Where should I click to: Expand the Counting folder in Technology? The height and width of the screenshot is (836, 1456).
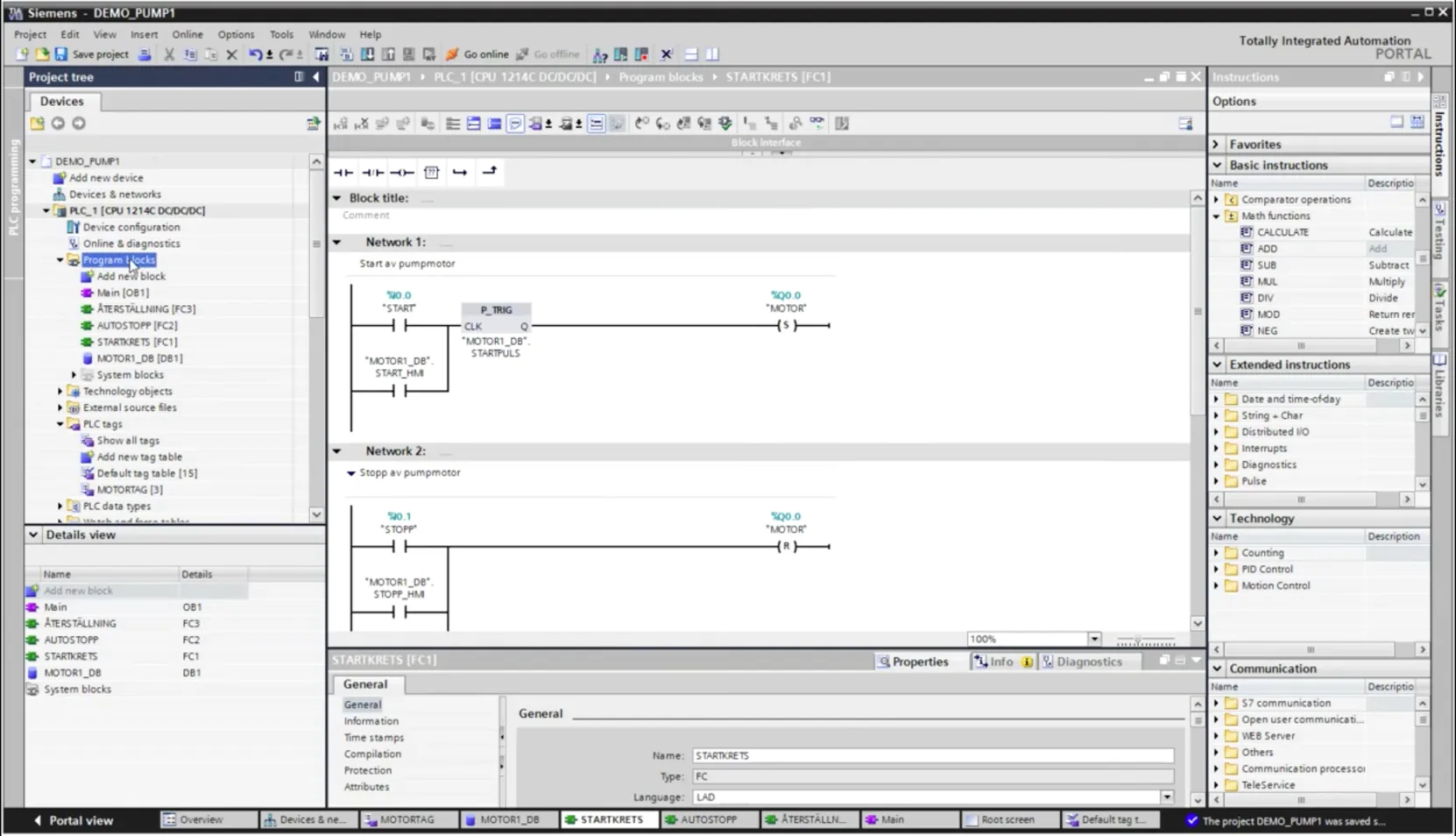pyautogui.click(x=1216, y=553)
